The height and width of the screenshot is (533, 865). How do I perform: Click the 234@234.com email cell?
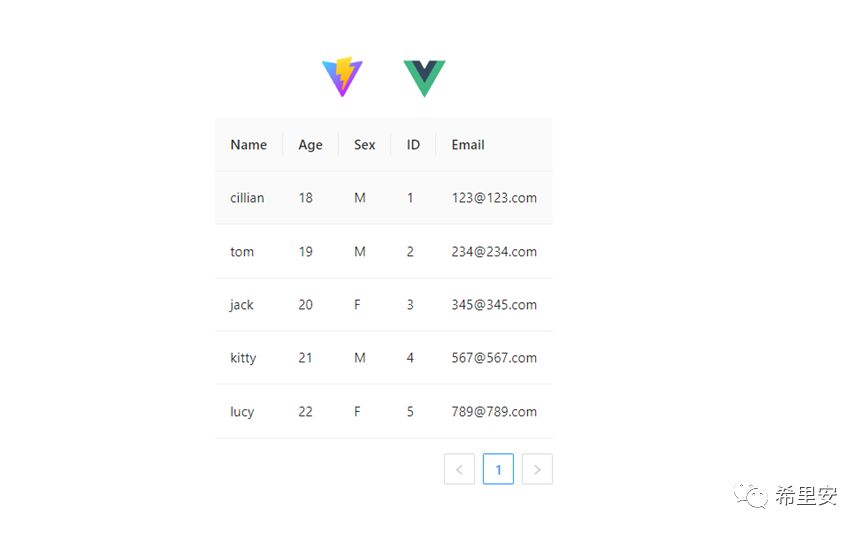pyautogui.click(x=494, y=252)
